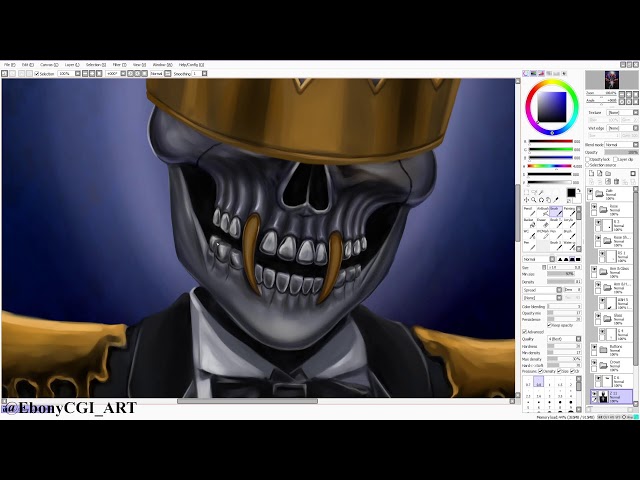Choose the 0.8 brush size preset

[538, 382]
